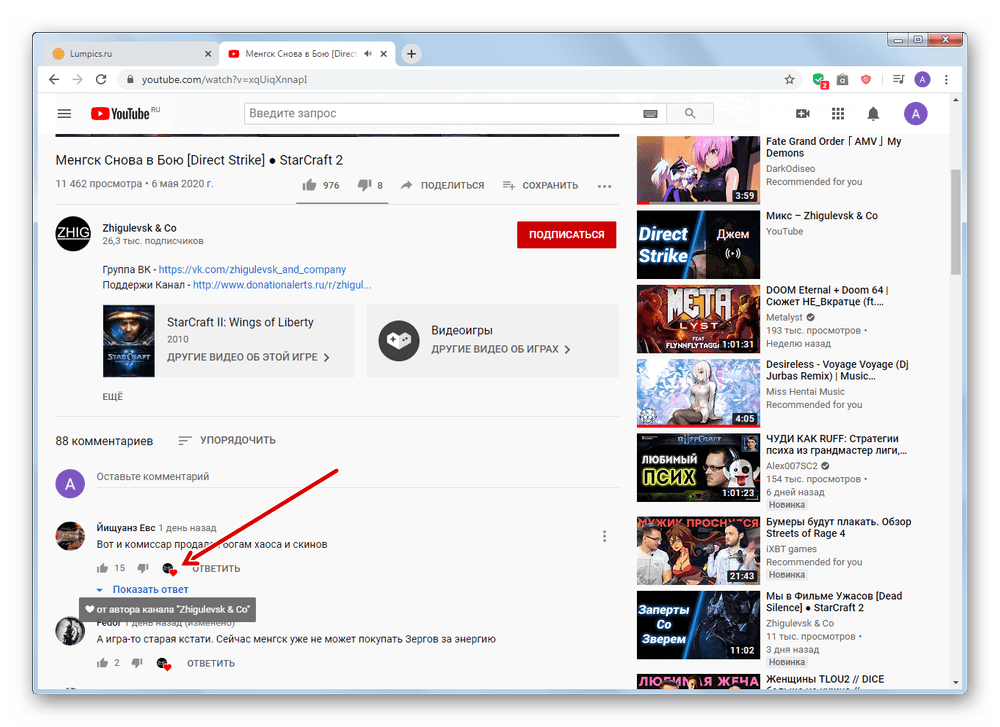Open the ЛЮБИМЫЙ ПСИХ video thumbnail
Viewport: 1000px width, 727px height.
point(698,468)
